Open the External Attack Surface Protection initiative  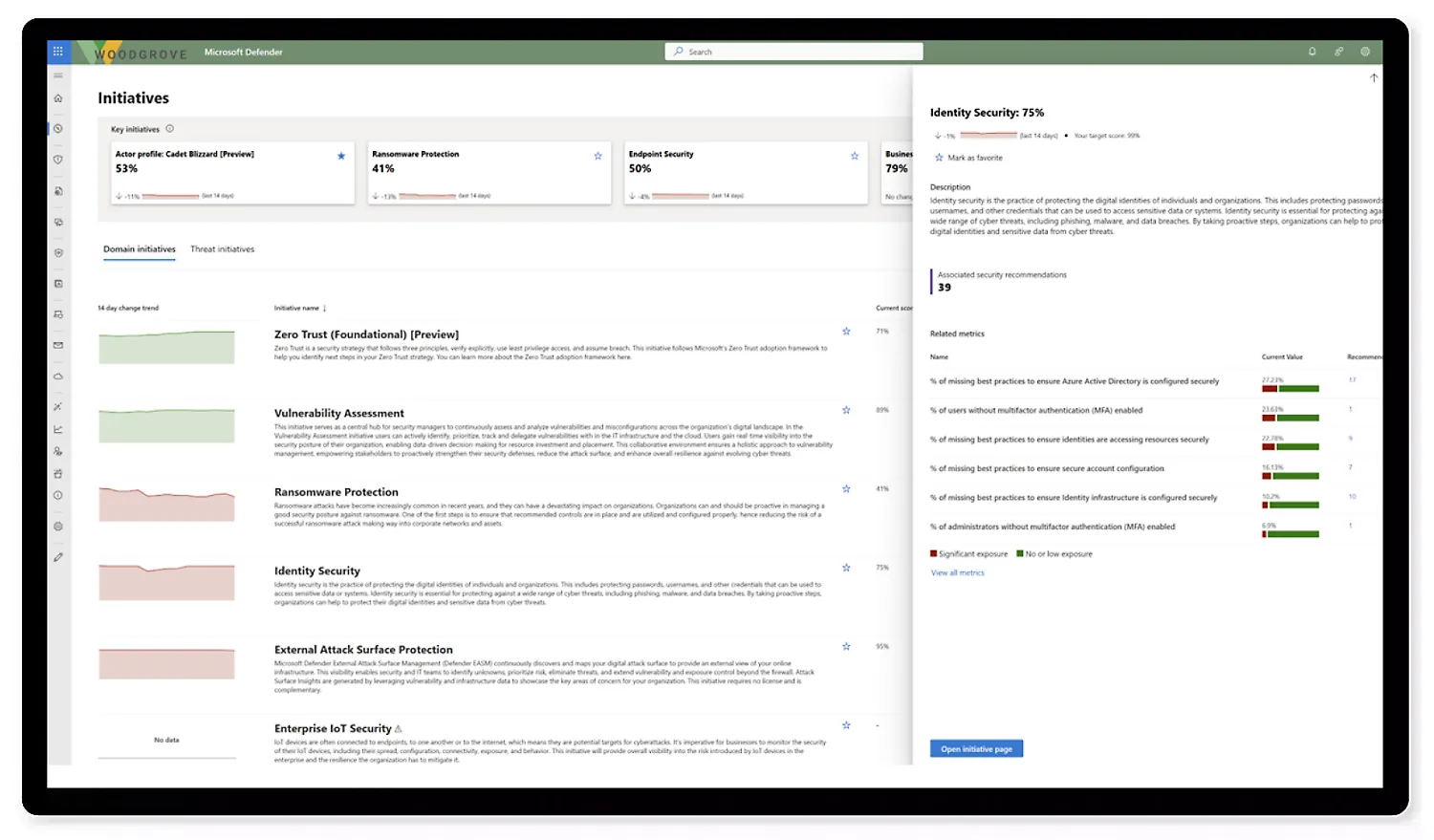point(363,650)
